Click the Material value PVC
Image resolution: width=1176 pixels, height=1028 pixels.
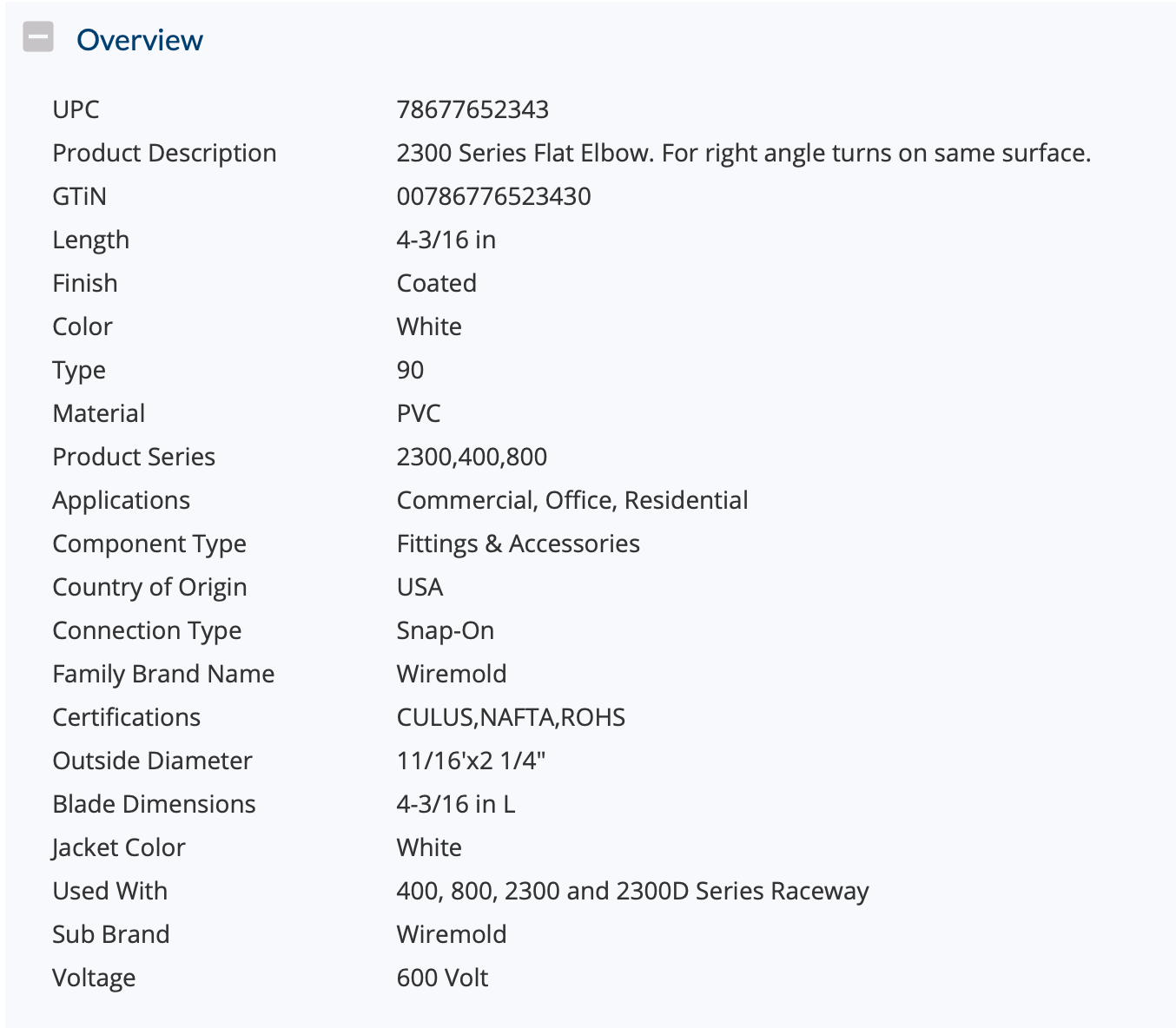[419, 413]
